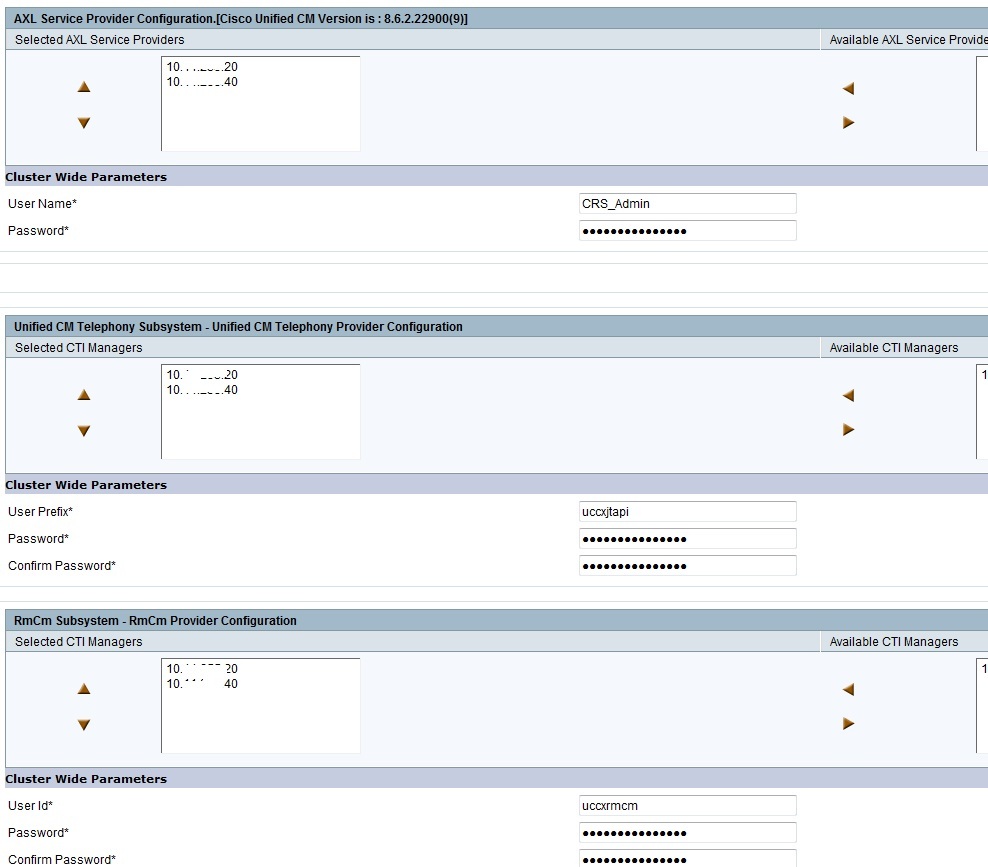988x867 pixels.
Task: Click right arrow to remove selected AXL provider
Action: (x=847, y=122)
